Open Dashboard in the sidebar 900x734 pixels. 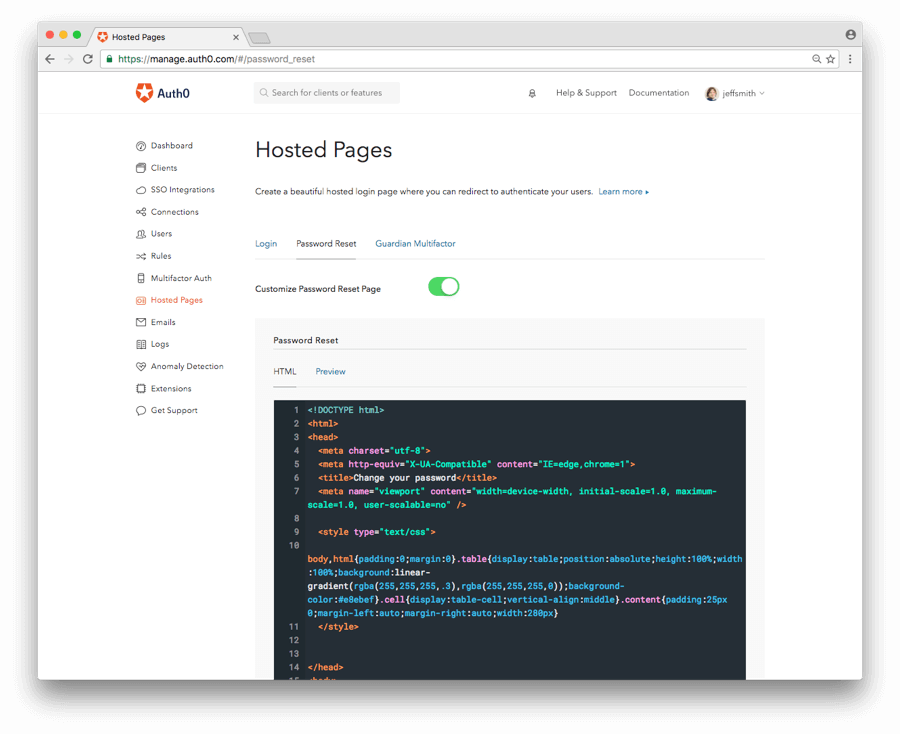172,146
